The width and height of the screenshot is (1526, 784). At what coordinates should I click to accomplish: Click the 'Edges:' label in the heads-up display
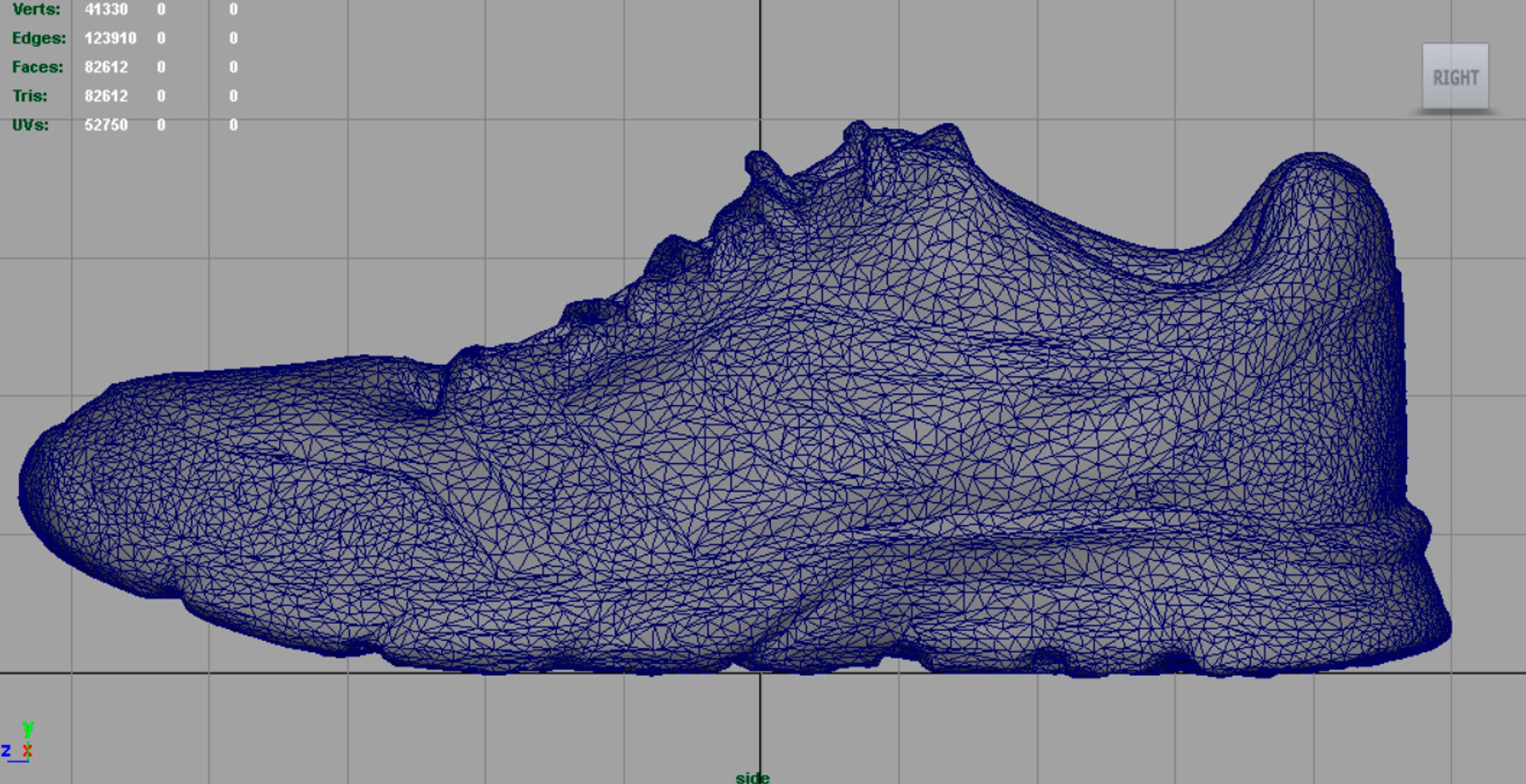pos(39,38)
